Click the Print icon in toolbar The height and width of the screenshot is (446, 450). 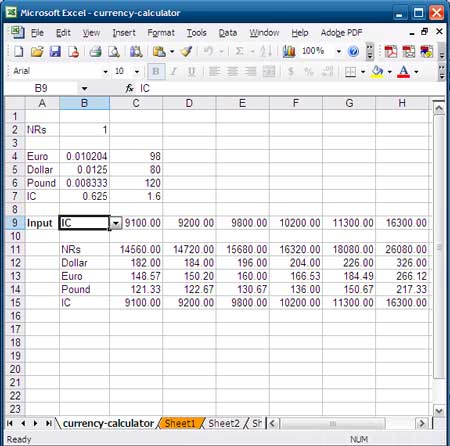(95, 52)
